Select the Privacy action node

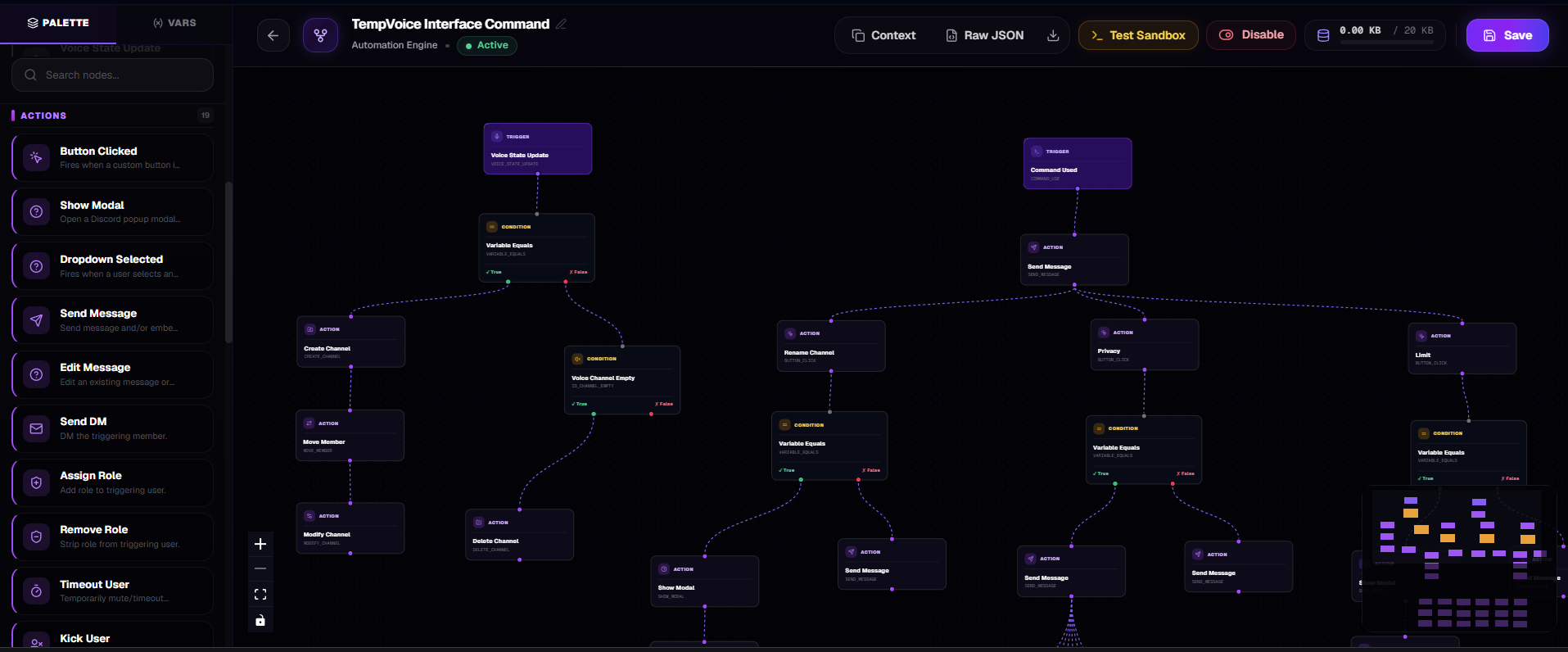(x=1145, y=344)
